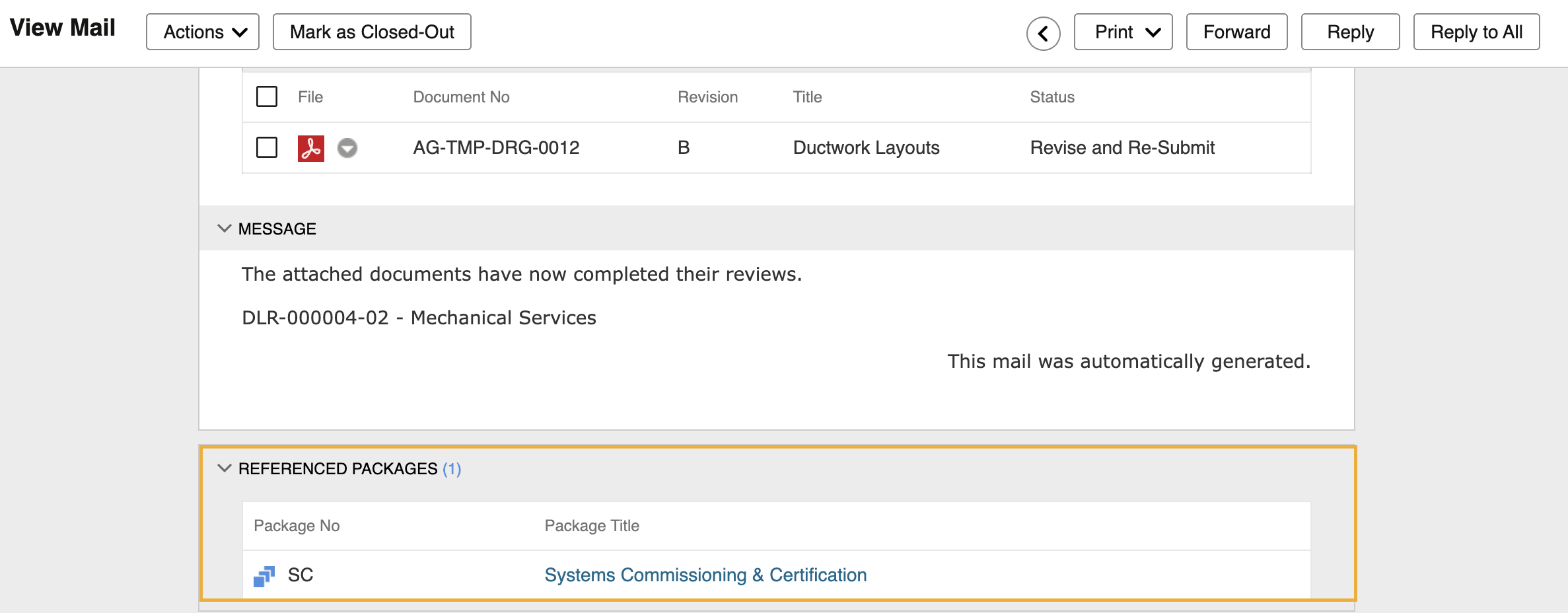
Task: Sort by the Status column header
Action: (x=1052, y=97)
